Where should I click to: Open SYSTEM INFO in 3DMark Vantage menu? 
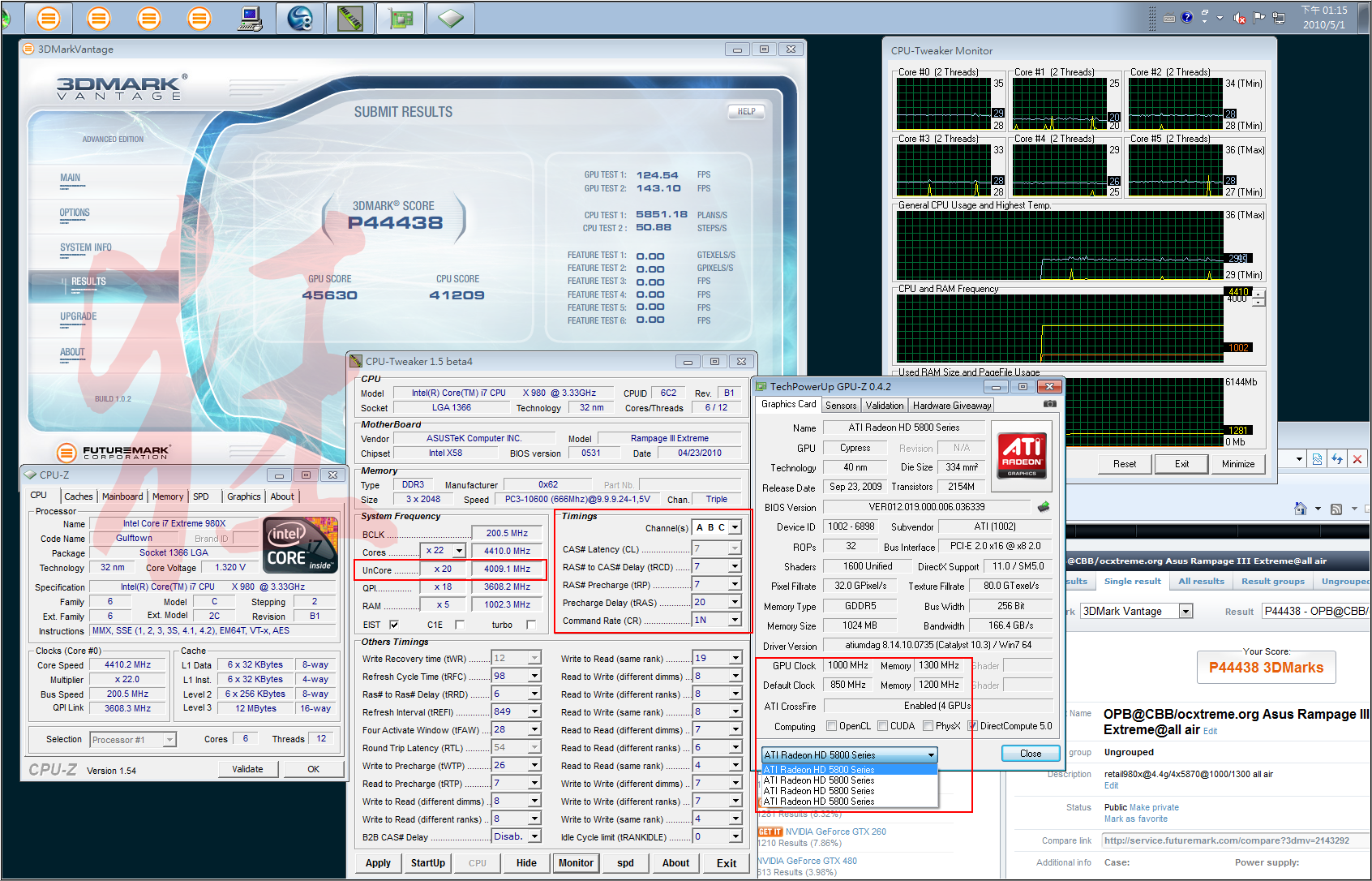[x=86, y=247]
